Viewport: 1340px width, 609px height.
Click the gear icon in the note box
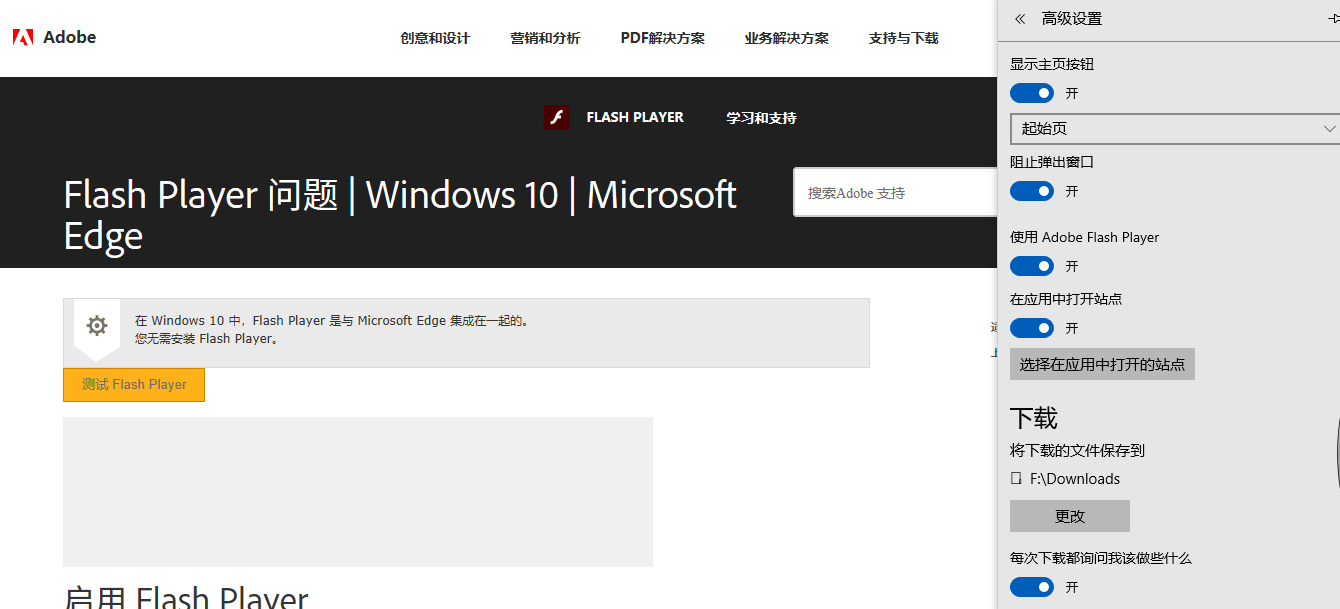click(x=97, y=325)
